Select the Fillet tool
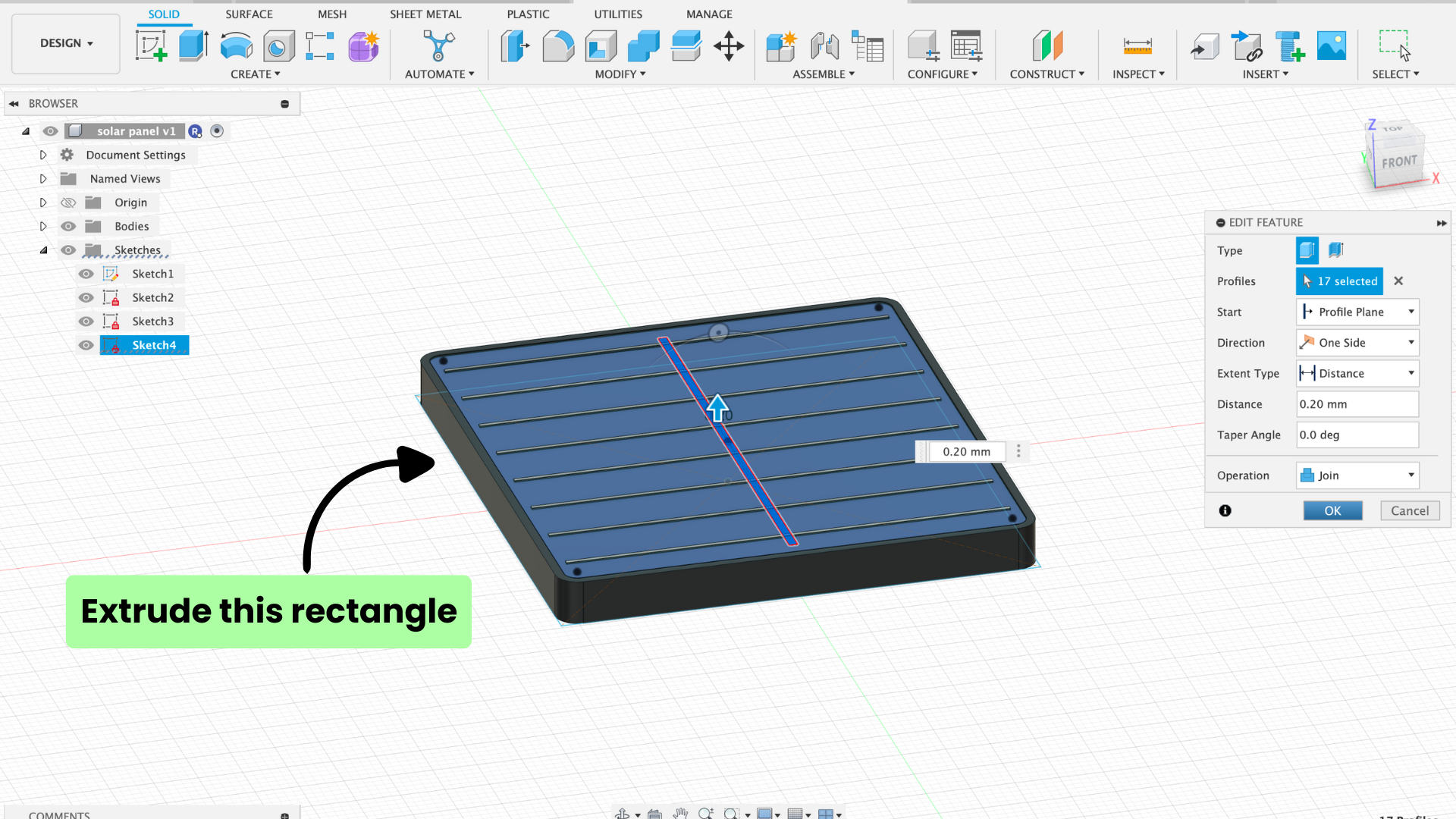This screenshot has height=819, width=1456. (x=558, y=45)
